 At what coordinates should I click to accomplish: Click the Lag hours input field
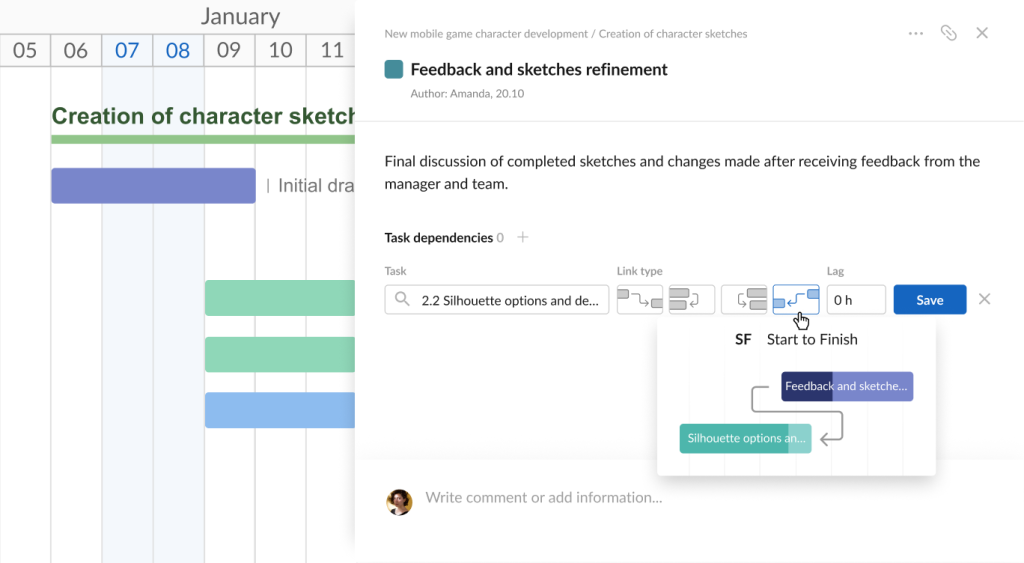[856, 300]
